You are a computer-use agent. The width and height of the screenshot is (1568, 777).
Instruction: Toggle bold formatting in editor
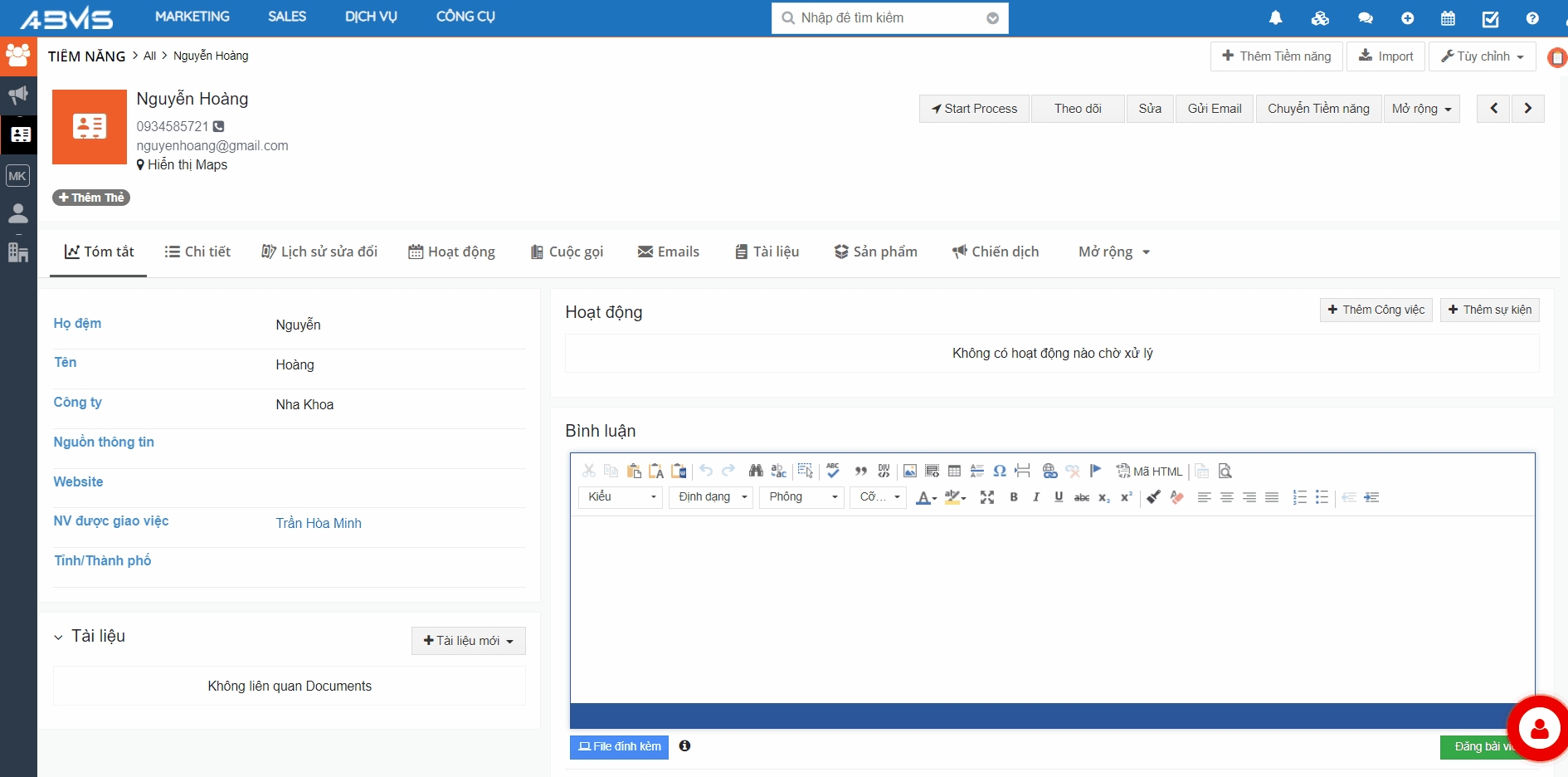point(1013,497)
